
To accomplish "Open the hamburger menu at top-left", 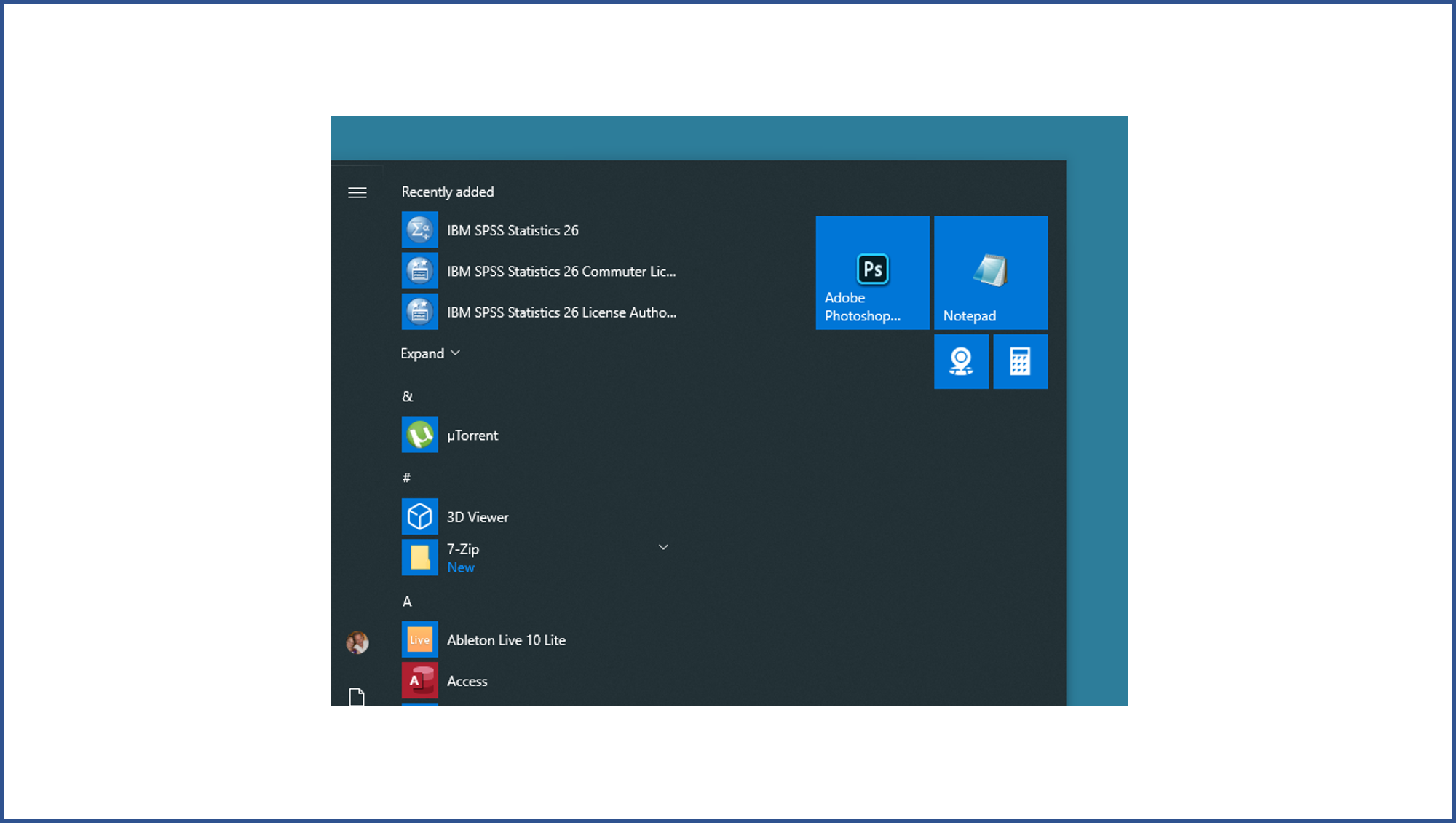I will pyautogui.click(x=357, y=192).
